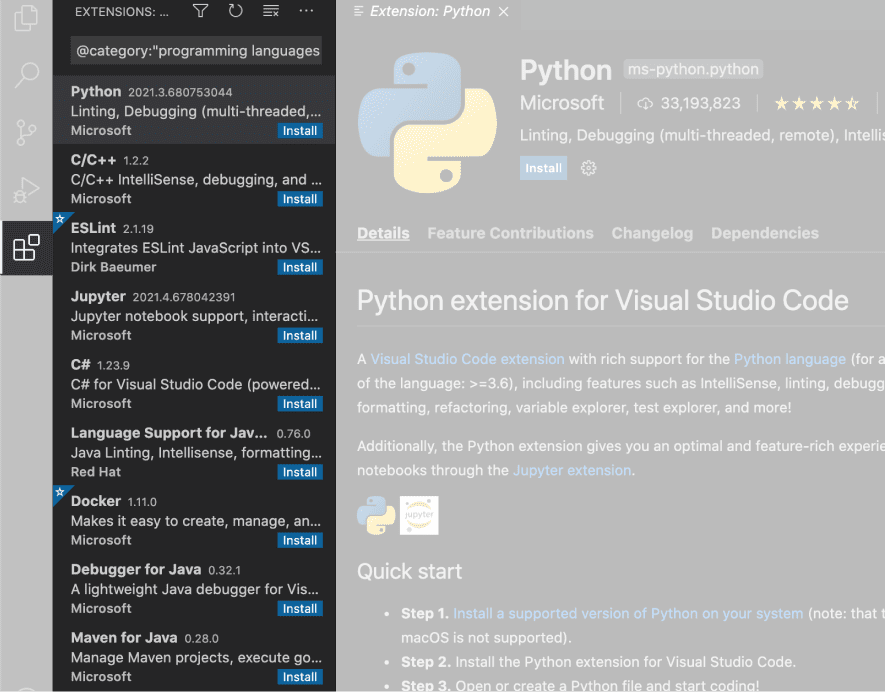Image resolution: width=885 pixels, height=692 pixels.
Task: Switch to the Changelog tab
Action: pos(652,233)
